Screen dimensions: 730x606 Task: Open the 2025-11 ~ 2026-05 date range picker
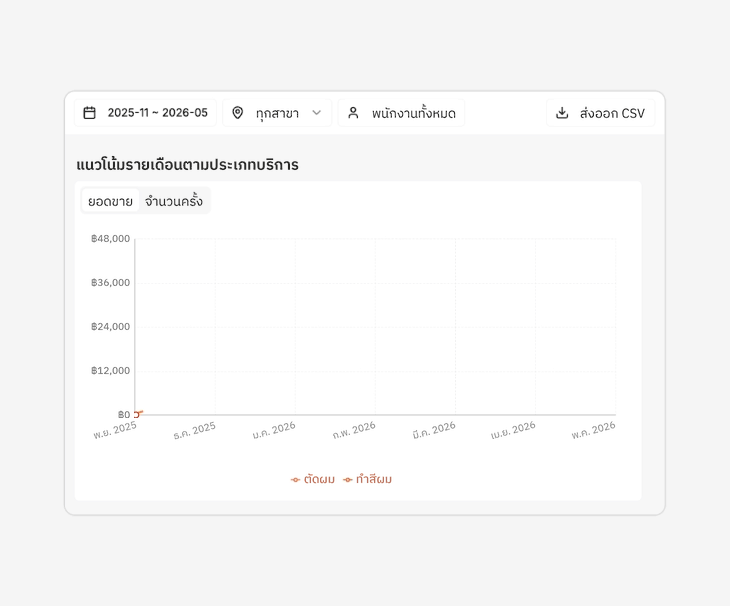click(x=145, y=113)
